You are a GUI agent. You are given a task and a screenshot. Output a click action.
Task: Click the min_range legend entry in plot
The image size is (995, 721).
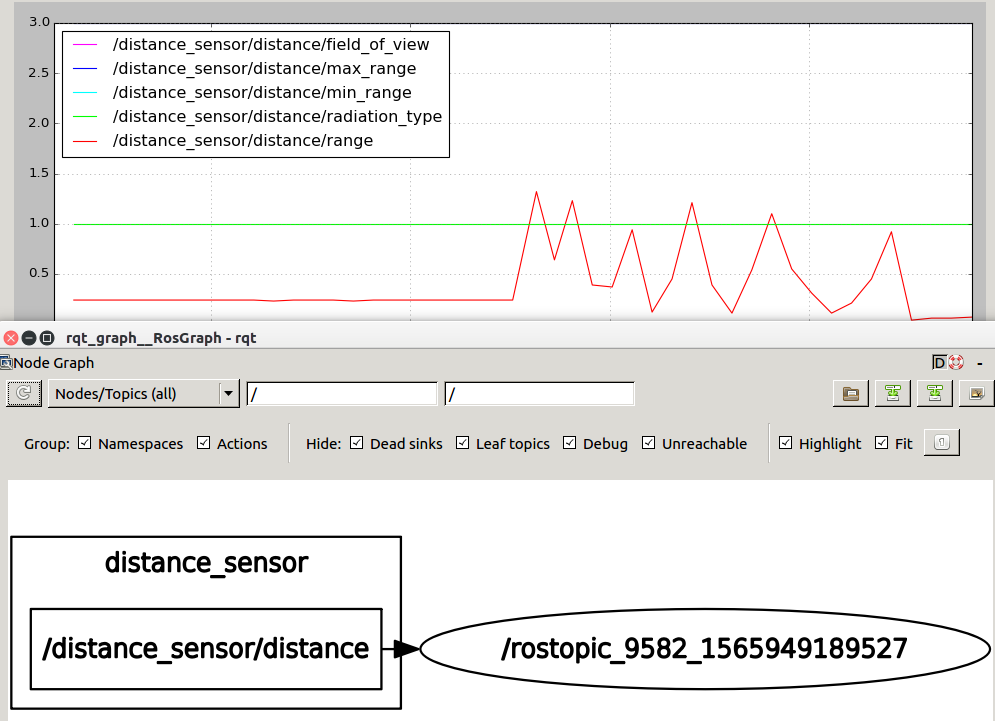click(x=262, y=93)
